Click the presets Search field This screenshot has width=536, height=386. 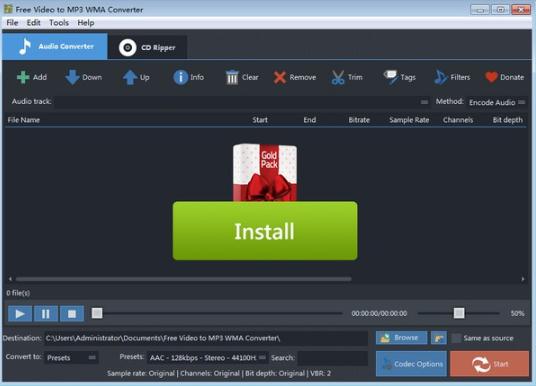tap(333, 358)
